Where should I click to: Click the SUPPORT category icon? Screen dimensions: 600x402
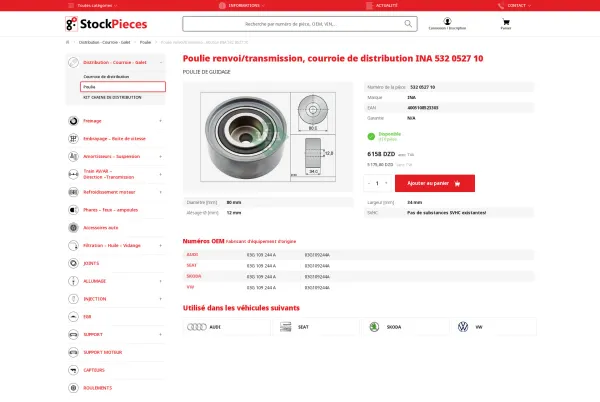[73, 334]
